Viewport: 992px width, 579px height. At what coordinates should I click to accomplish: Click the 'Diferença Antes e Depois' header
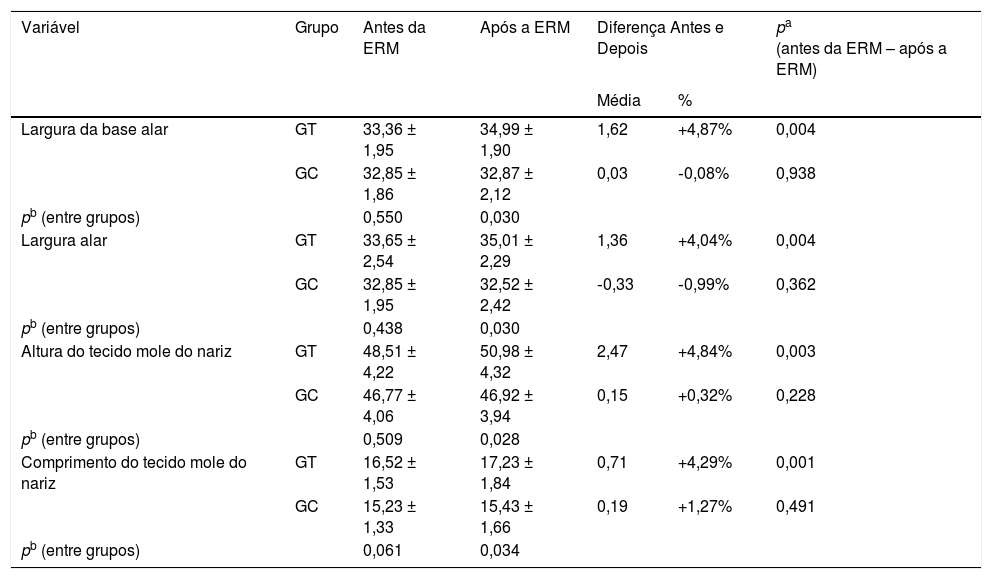click(x=659, y=37)
